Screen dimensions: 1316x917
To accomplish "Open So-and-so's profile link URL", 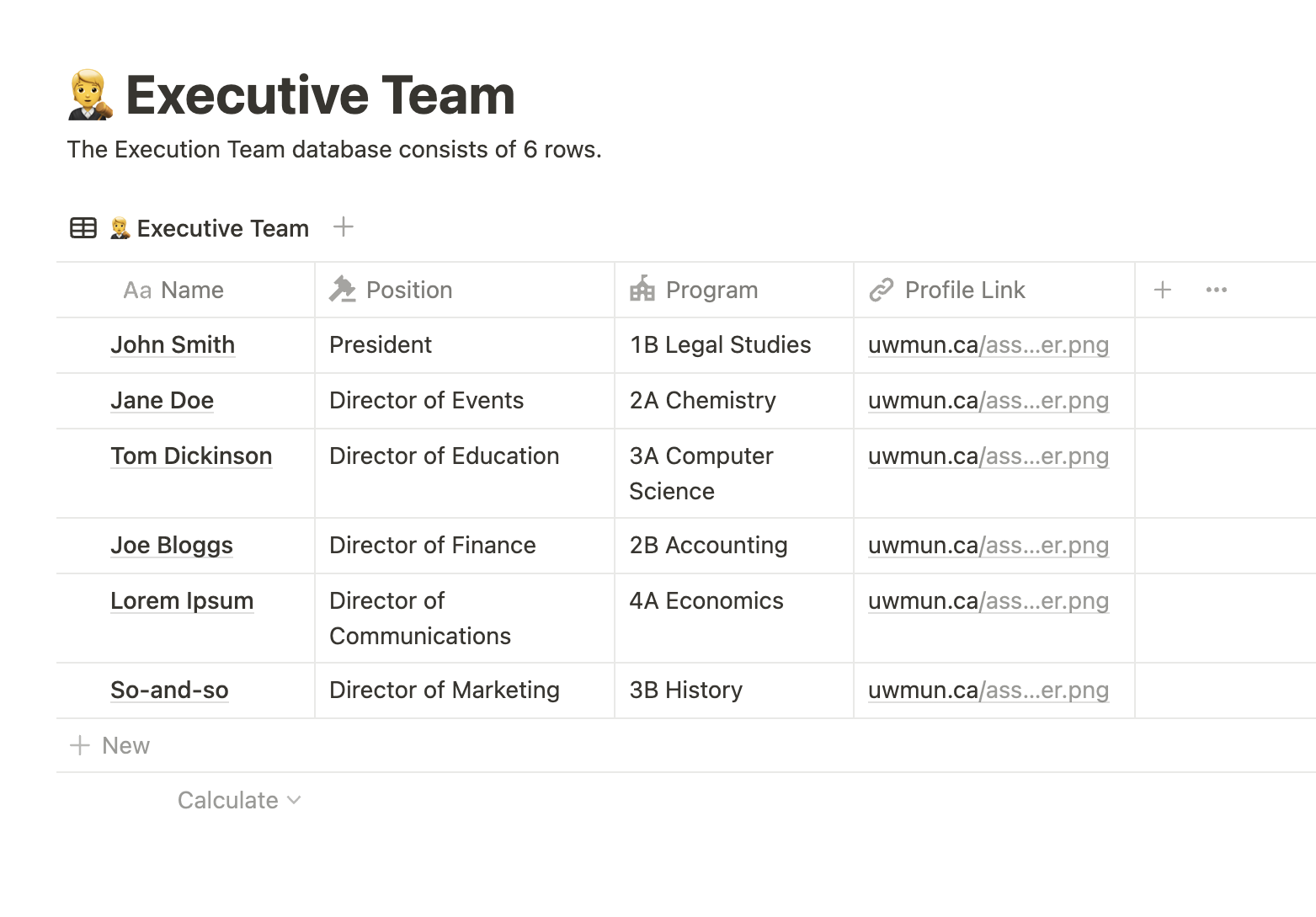I will click(988, 690).
